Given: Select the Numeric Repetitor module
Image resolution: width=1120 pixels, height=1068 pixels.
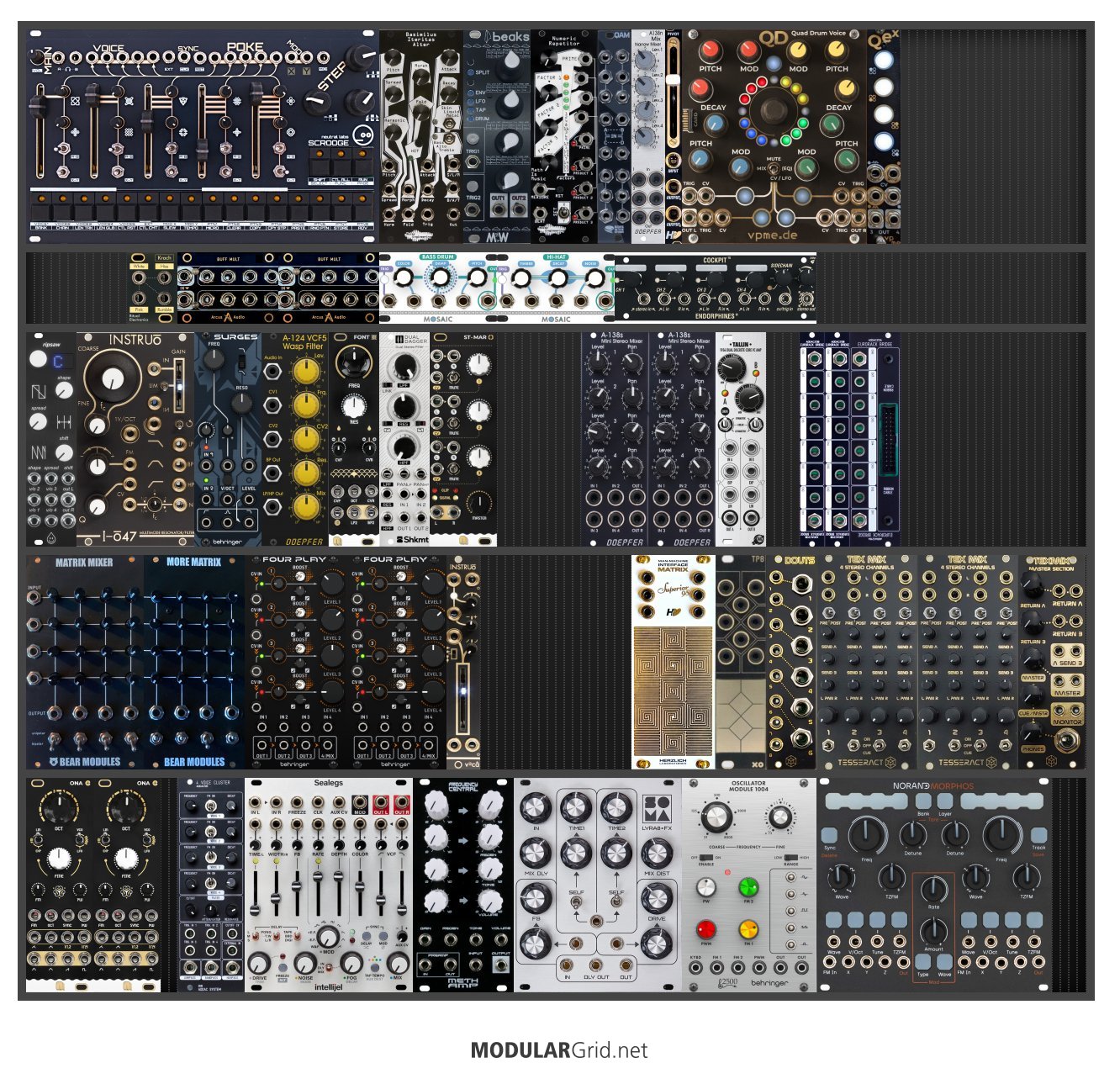Looking at the screenshot, I should [564, 137].
